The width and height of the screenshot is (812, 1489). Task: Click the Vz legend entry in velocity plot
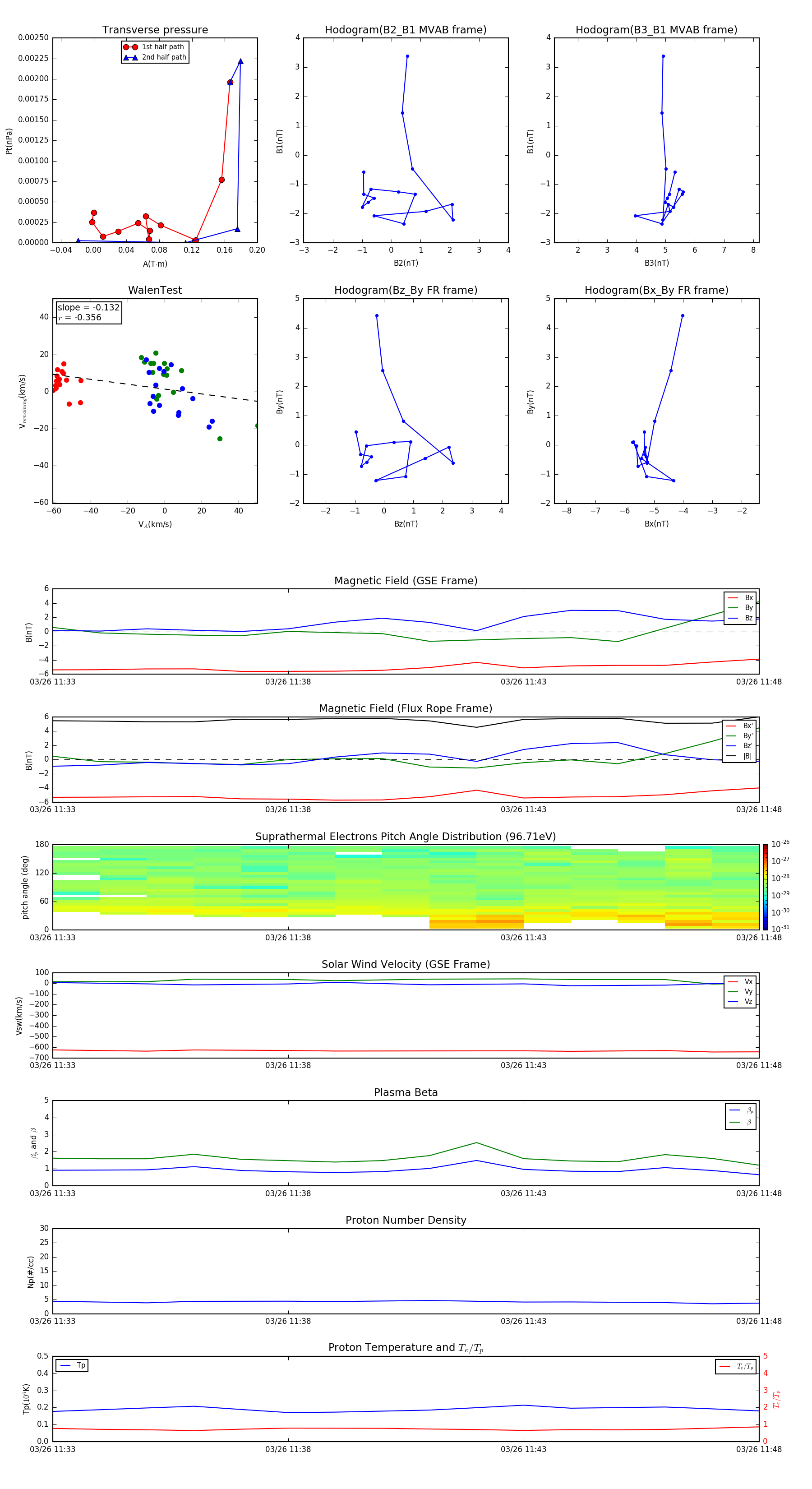click(740, 1002)
